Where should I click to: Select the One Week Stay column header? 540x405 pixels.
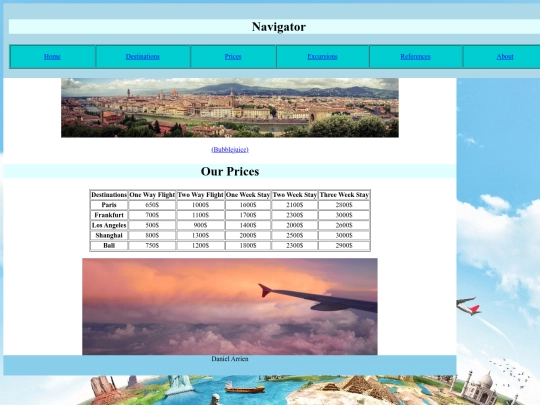tap(248, 195)
